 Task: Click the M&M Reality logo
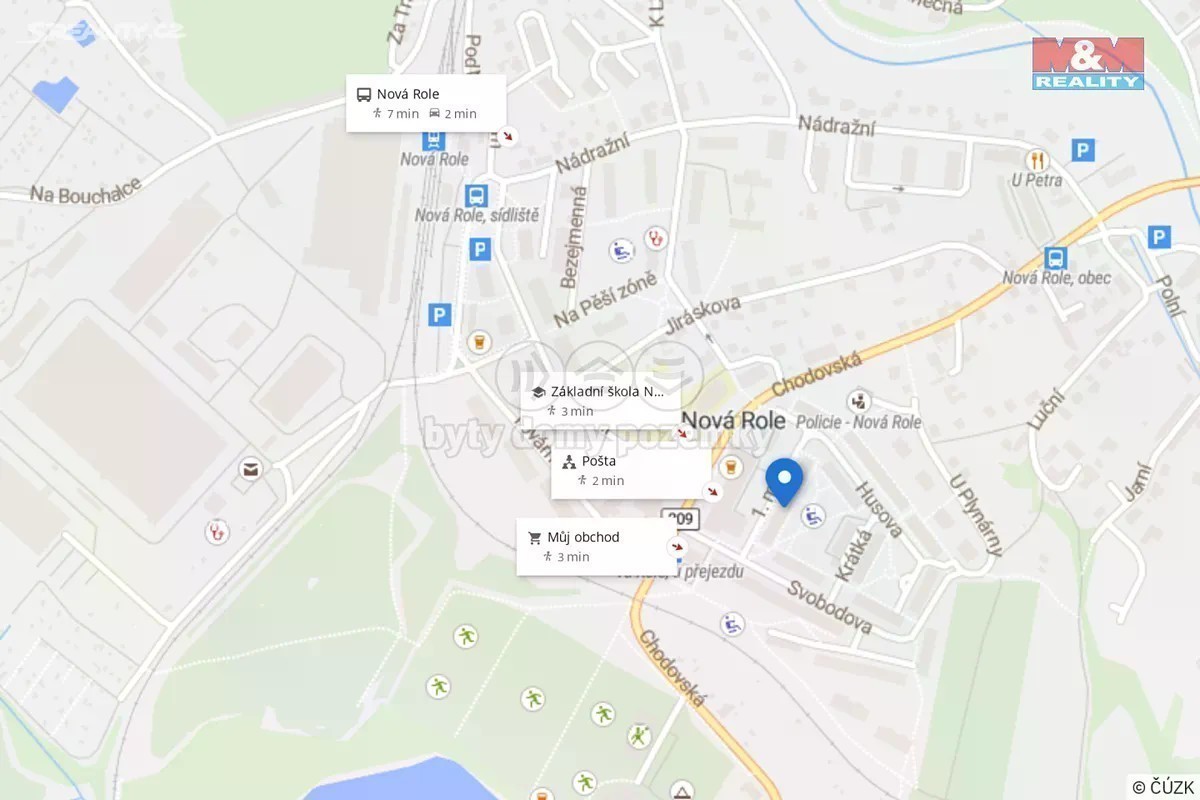[1088, 64]
